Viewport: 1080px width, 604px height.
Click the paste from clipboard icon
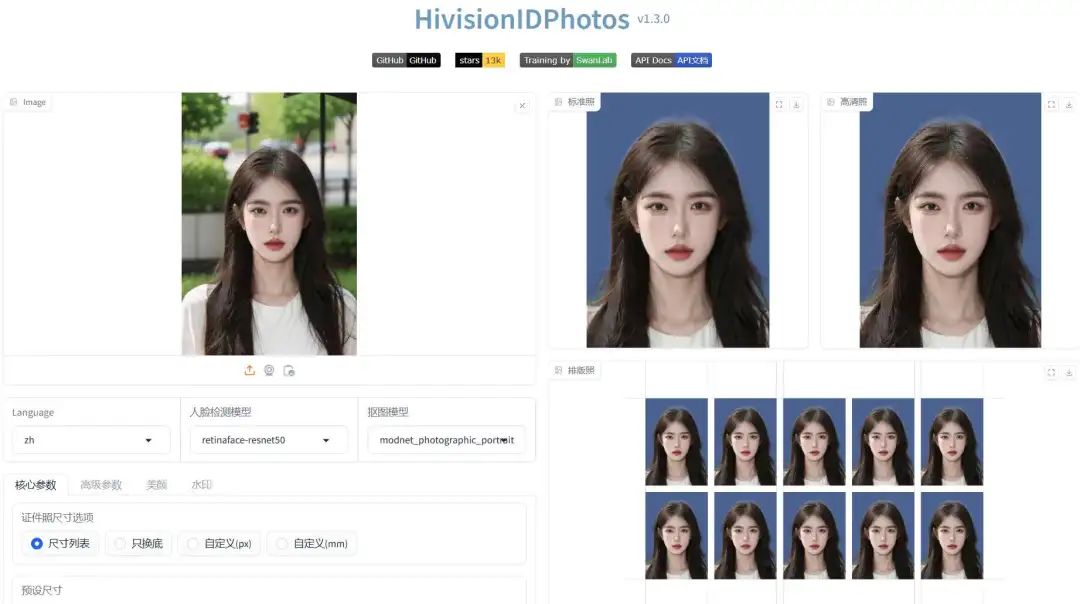tap(289, 371)
